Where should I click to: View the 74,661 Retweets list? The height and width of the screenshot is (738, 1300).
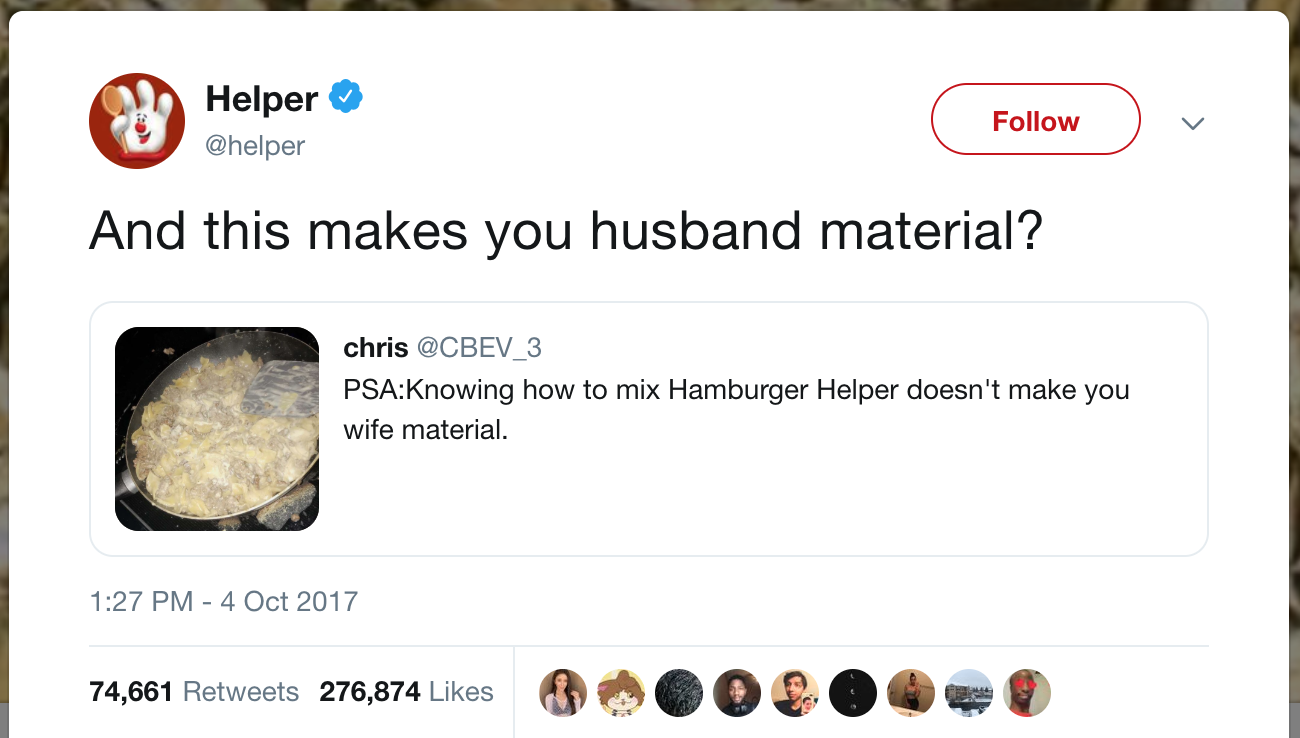click(194, 692)
